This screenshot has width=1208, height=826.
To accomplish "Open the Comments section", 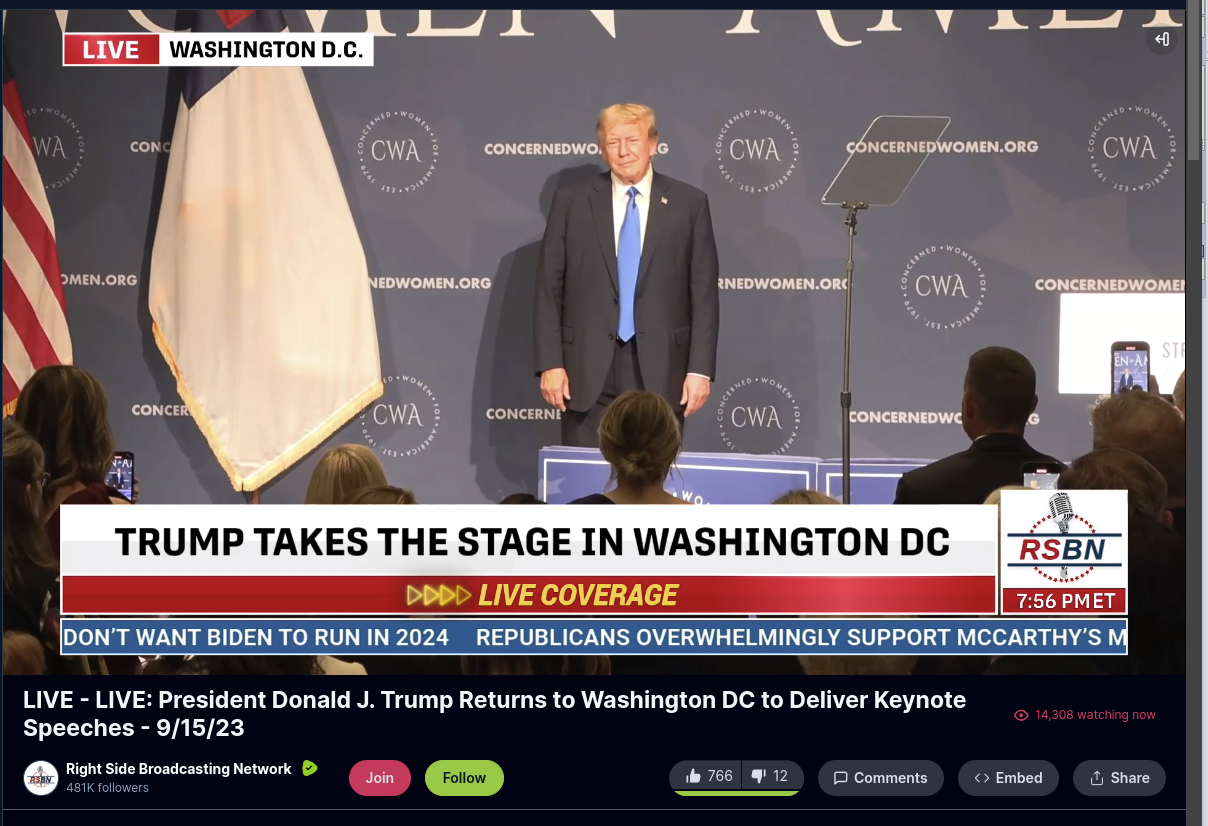I will coord(881,778).
